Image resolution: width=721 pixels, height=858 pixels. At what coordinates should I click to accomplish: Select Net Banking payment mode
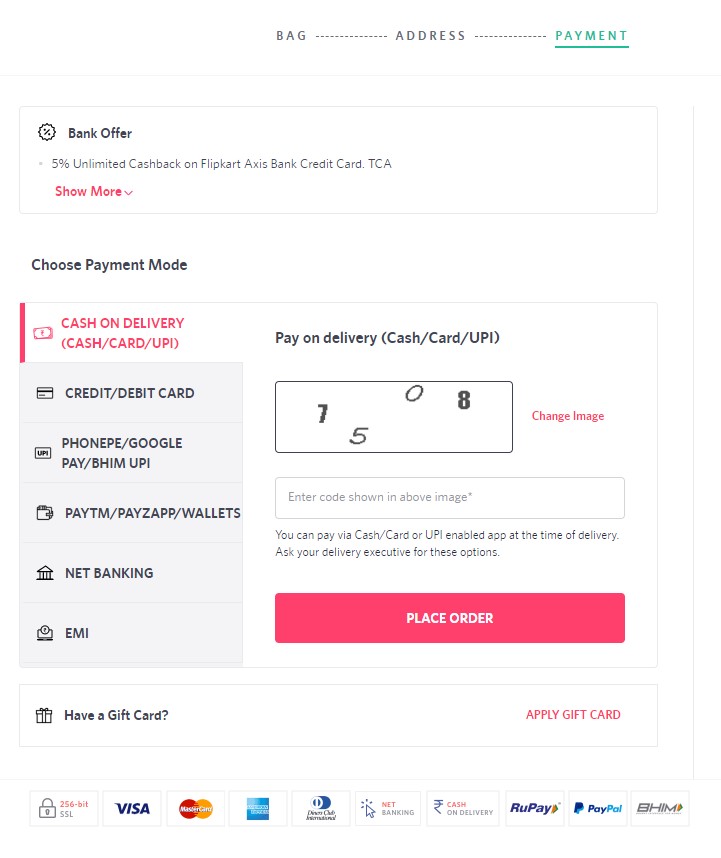[131, 573]
